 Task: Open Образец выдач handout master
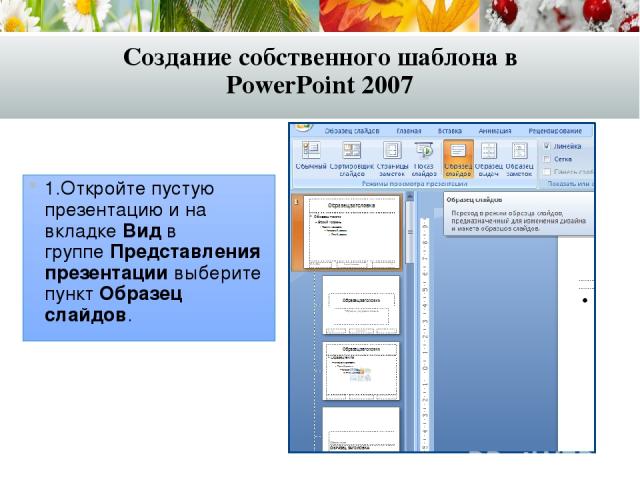pos(489,158)
